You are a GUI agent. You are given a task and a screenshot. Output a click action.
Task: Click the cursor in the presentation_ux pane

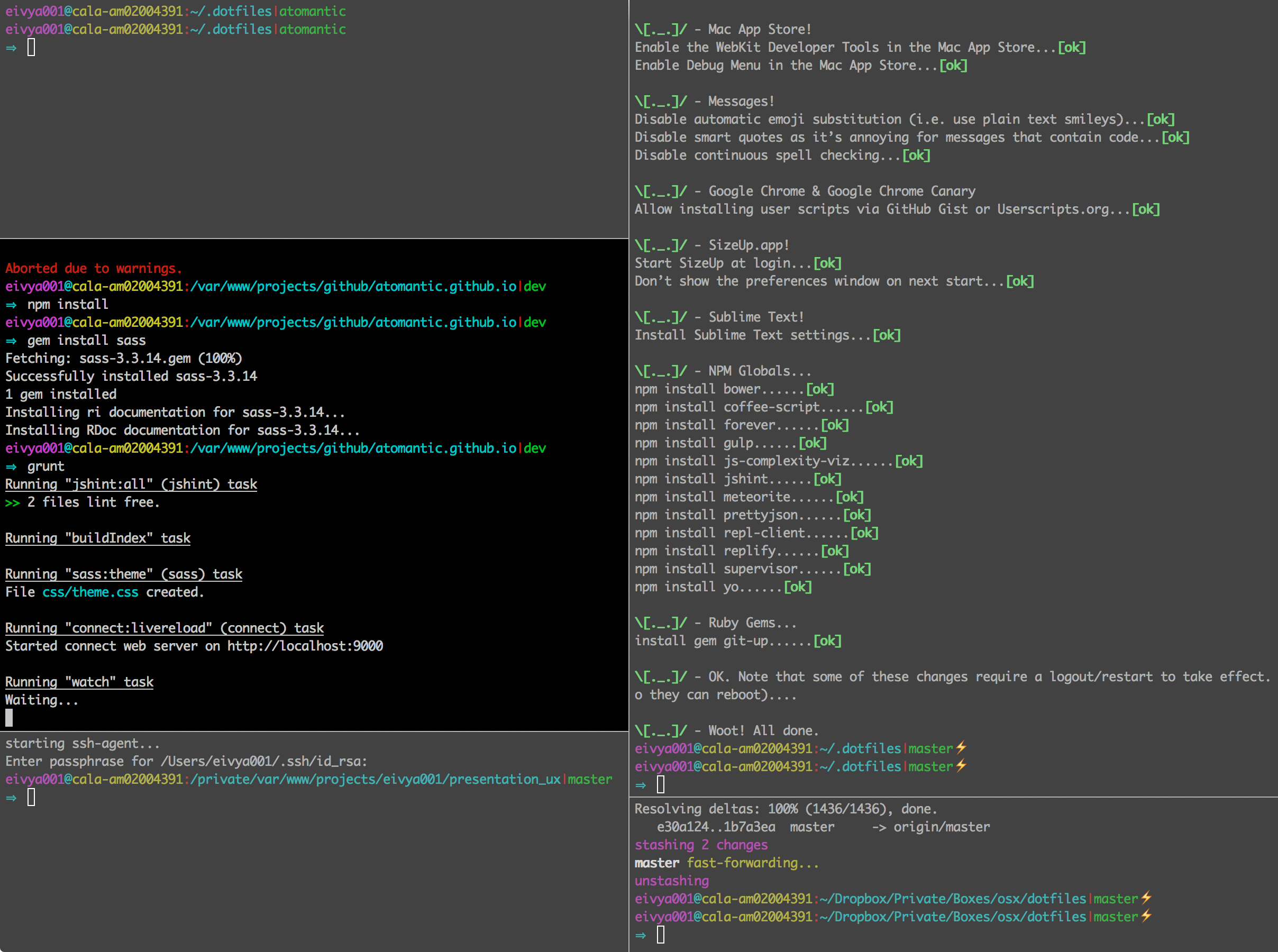point(31,798)
